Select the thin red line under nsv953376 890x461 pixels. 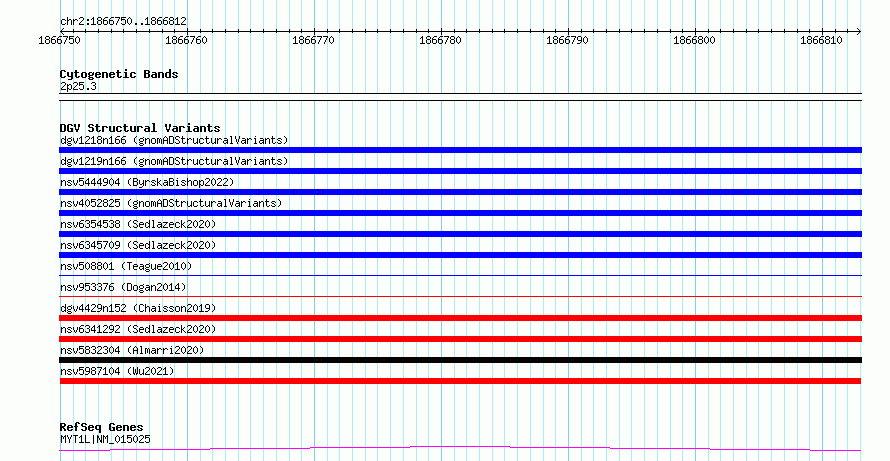point(460,296)
